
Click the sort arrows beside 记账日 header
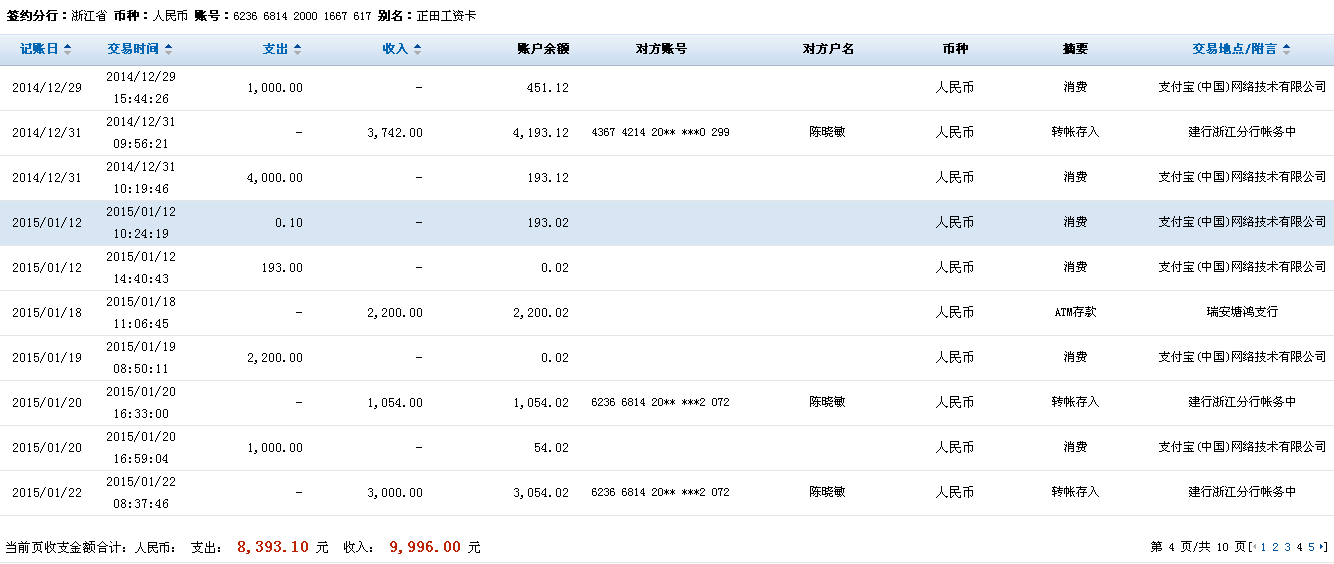pyautogui.click(x=66, y=49)
